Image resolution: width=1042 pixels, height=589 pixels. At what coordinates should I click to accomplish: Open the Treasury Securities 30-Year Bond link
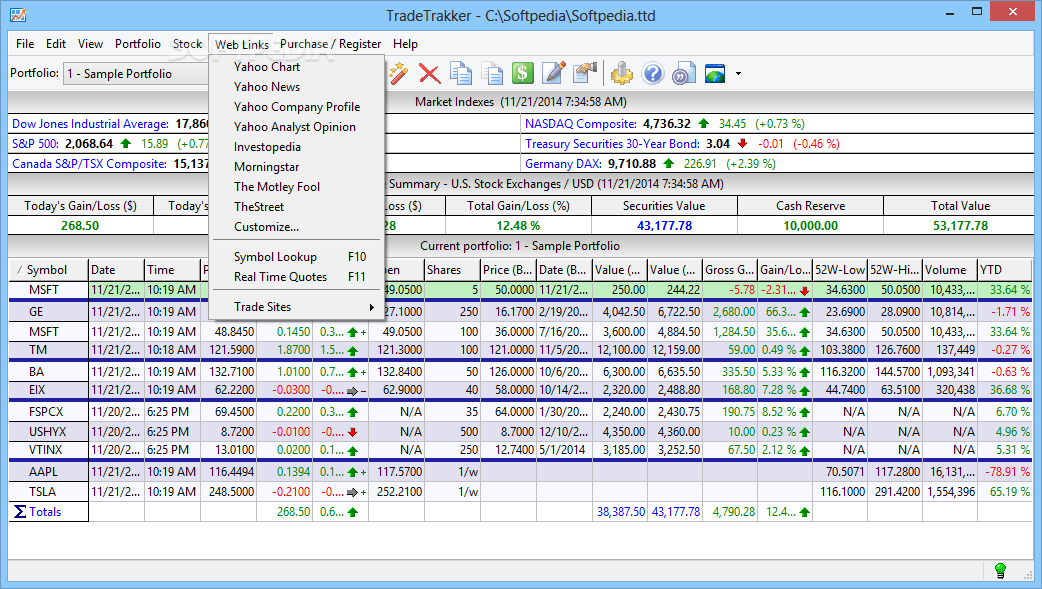coord(612,144)
